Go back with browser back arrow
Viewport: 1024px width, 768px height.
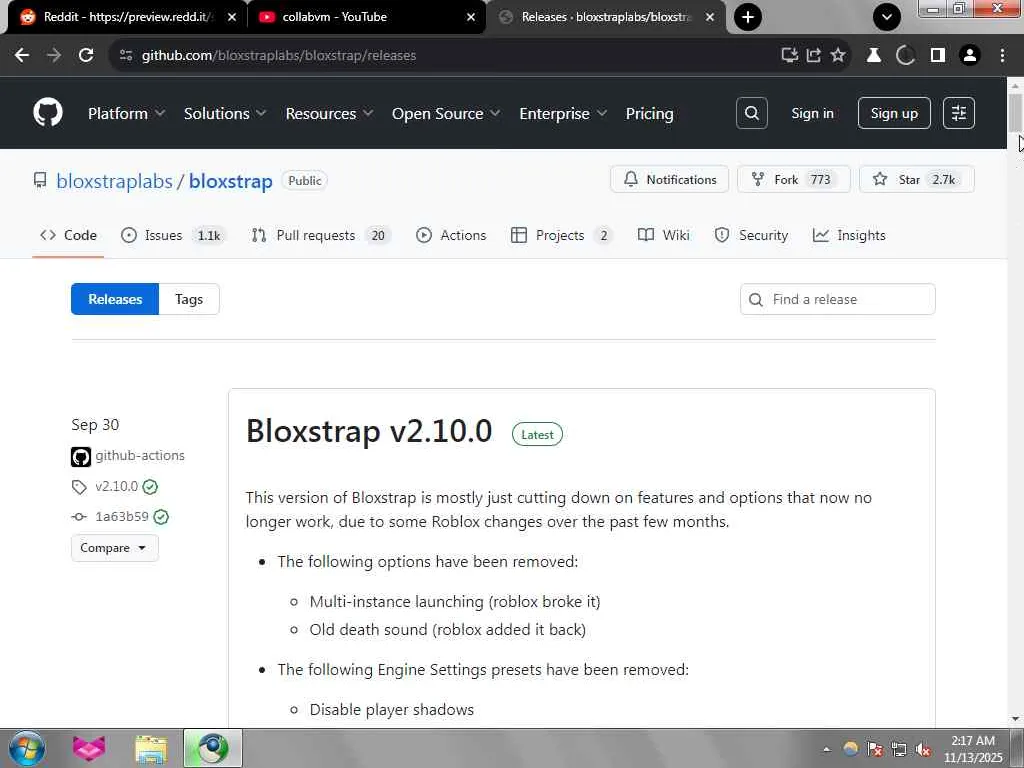click(22, 55)
